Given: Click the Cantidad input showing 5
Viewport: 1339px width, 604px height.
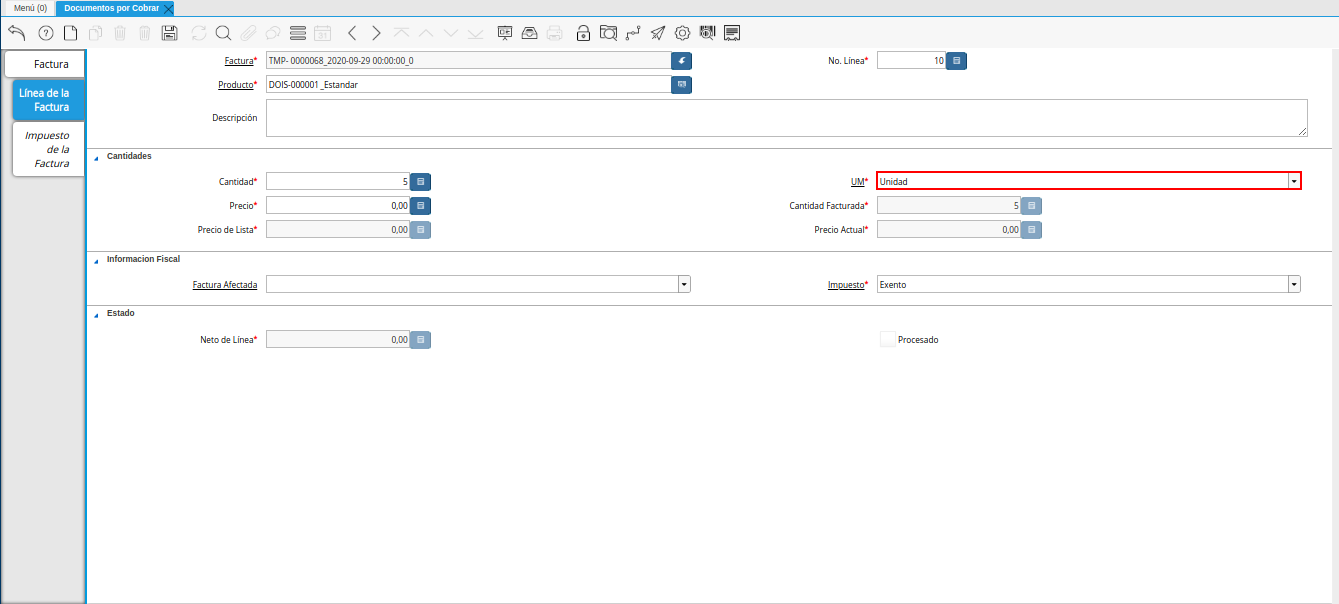Looking at the screenshot, I should pos(338,182).
